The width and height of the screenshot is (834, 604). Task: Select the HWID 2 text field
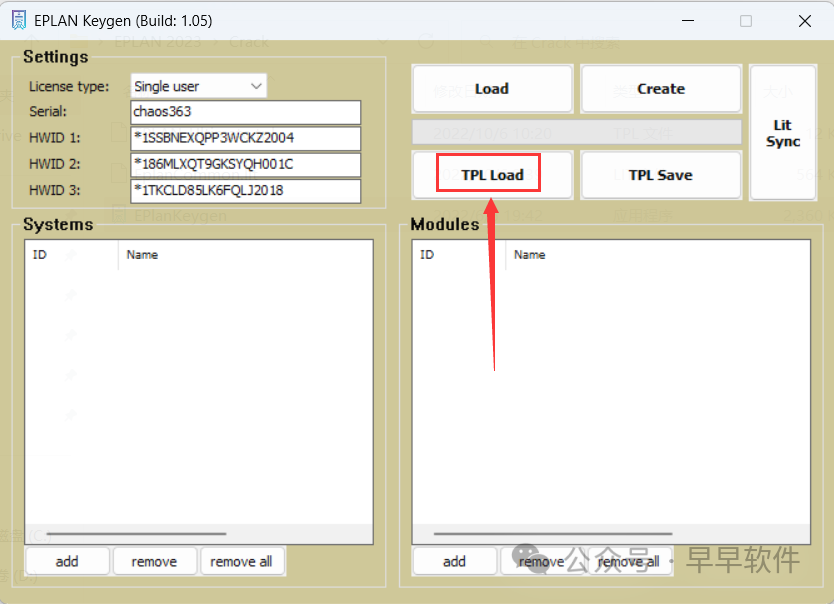point(245,164)
